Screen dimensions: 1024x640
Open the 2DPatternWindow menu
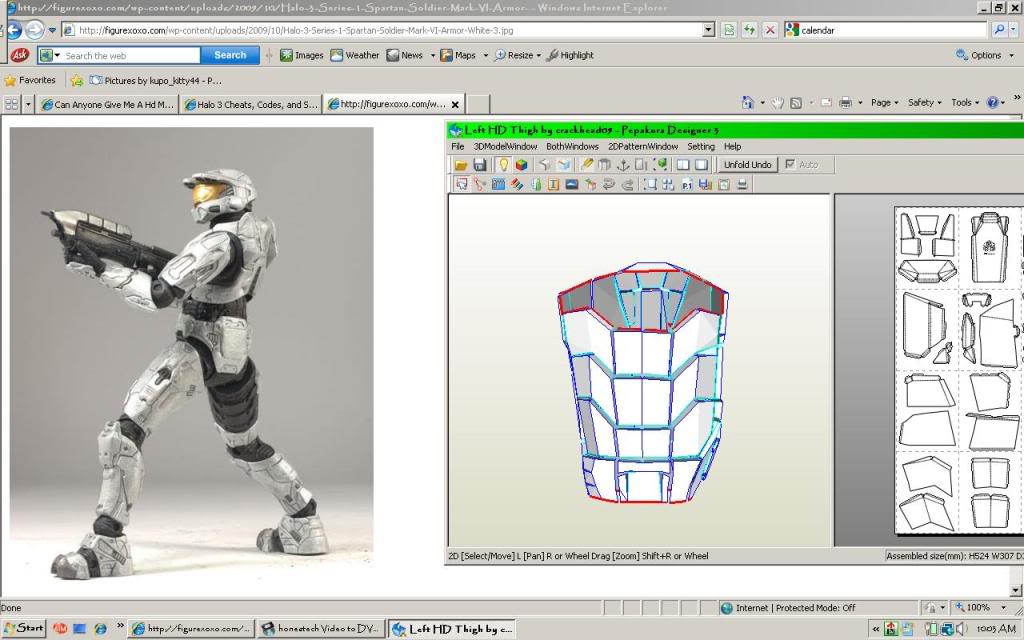coord(643,146)
